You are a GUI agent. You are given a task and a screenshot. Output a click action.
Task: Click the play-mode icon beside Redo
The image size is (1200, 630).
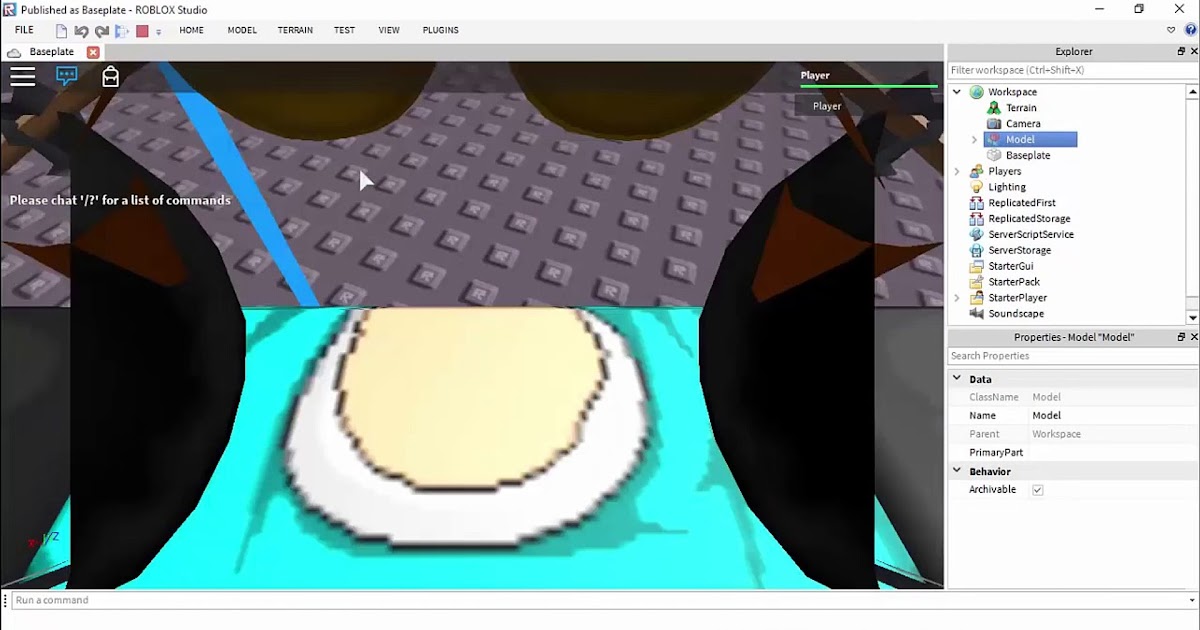point(122,31)
